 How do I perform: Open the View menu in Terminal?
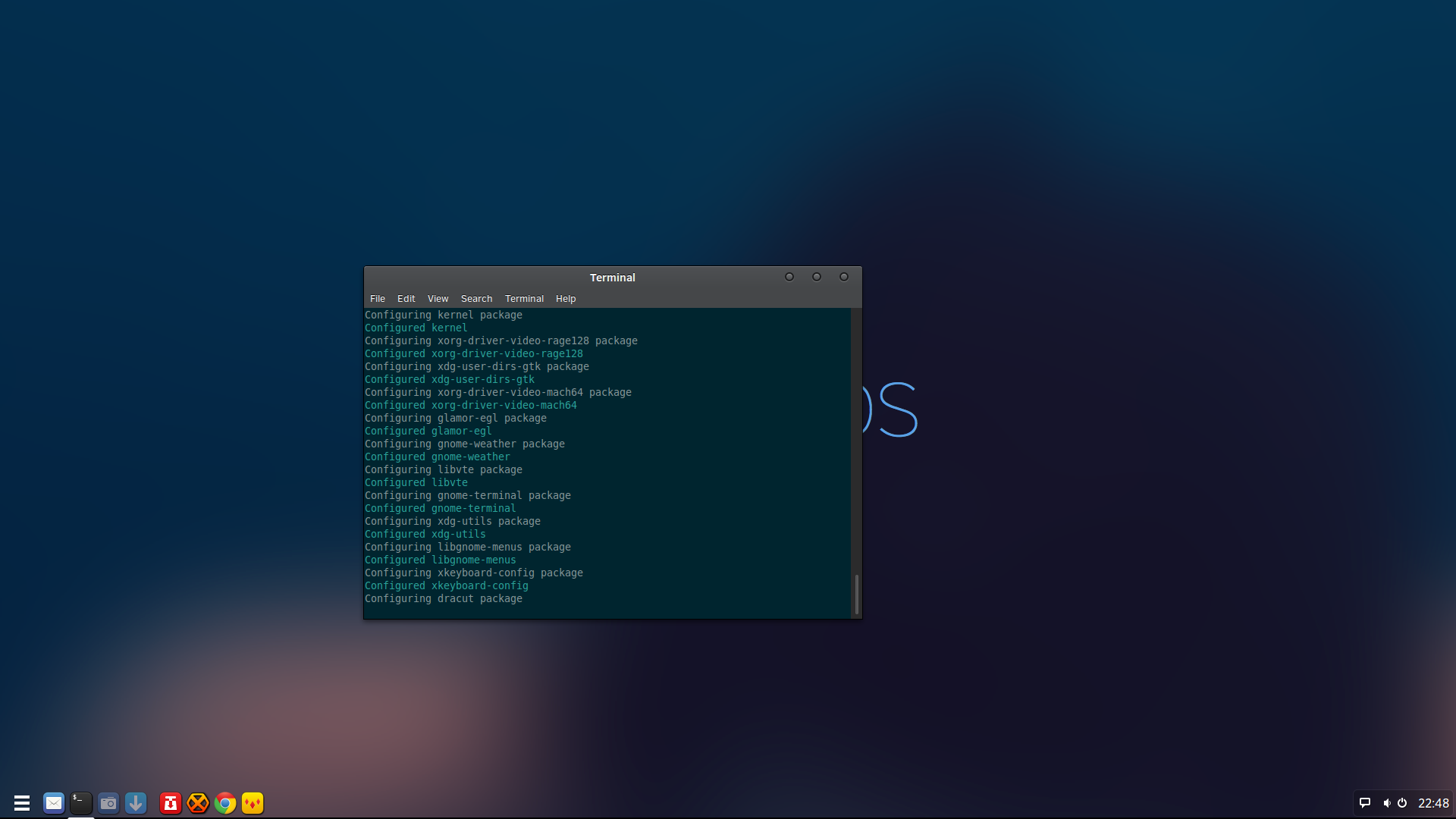click(438, 299)
